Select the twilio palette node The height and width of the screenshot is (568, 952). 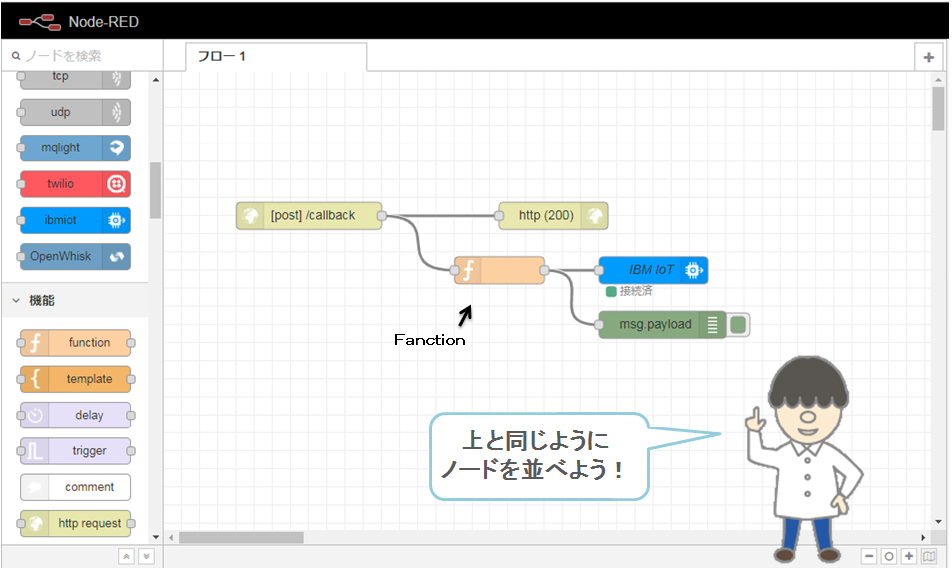point(75,184)
